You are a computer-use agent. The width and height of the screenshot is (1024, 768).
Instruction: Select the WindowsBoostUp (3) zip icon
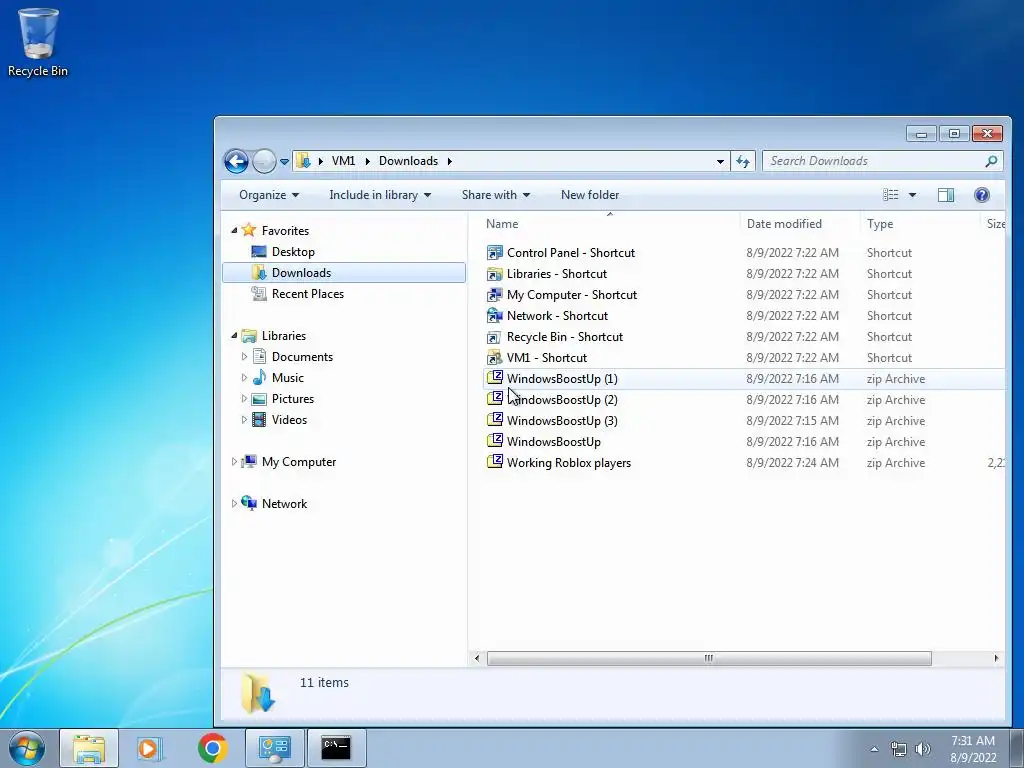click(495, 420)
